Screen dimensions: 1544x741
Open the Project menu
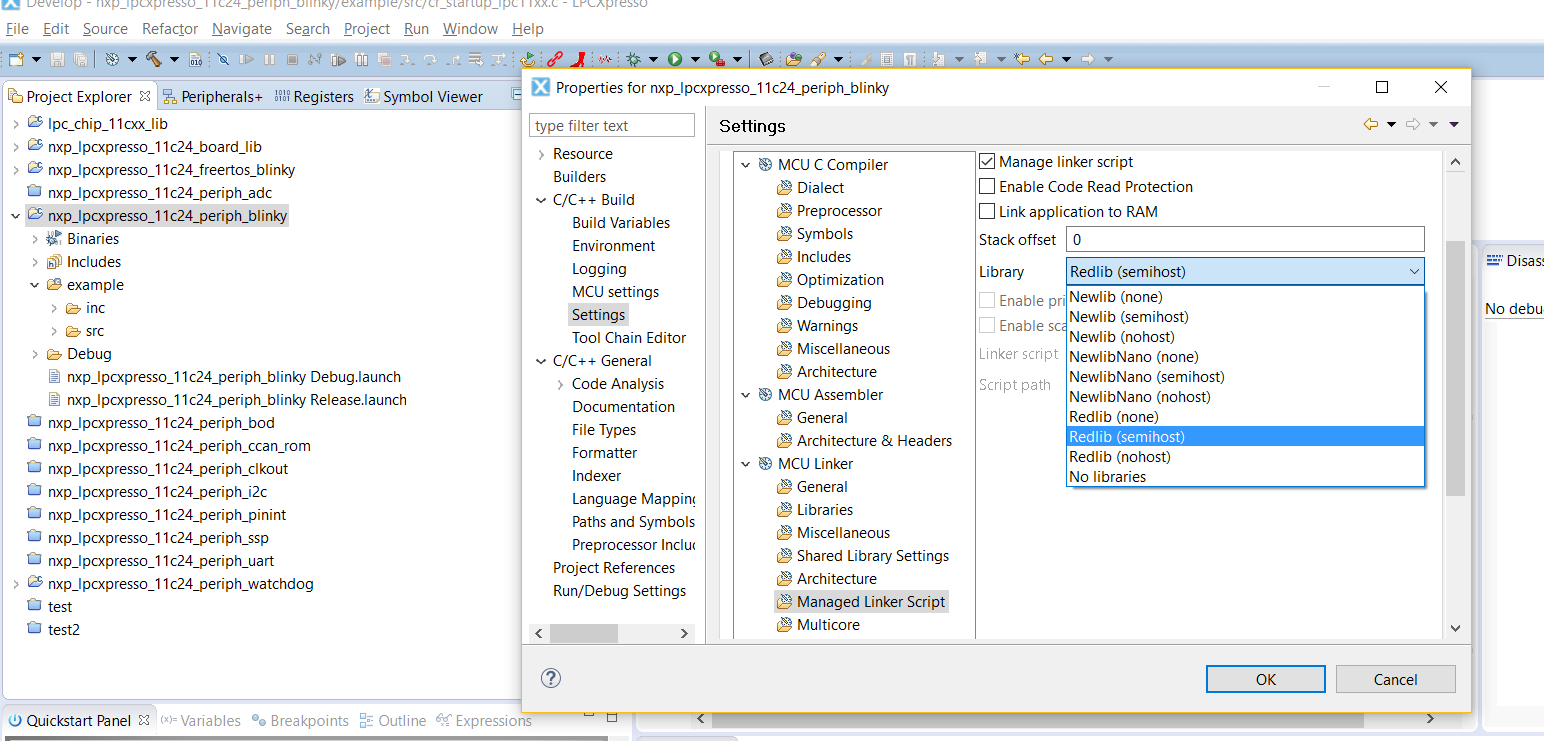tap(367, 28)
